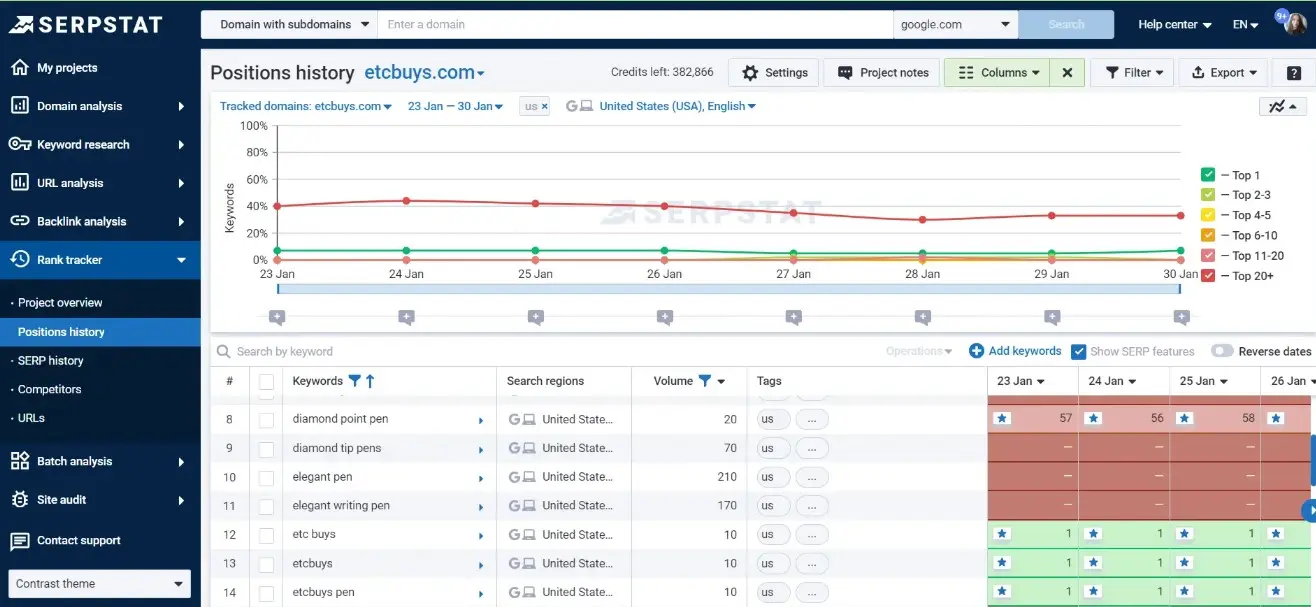Open SERP feature star for etc buys 24 Jan
1316x607 pixels.
(x=1093, y=534)
